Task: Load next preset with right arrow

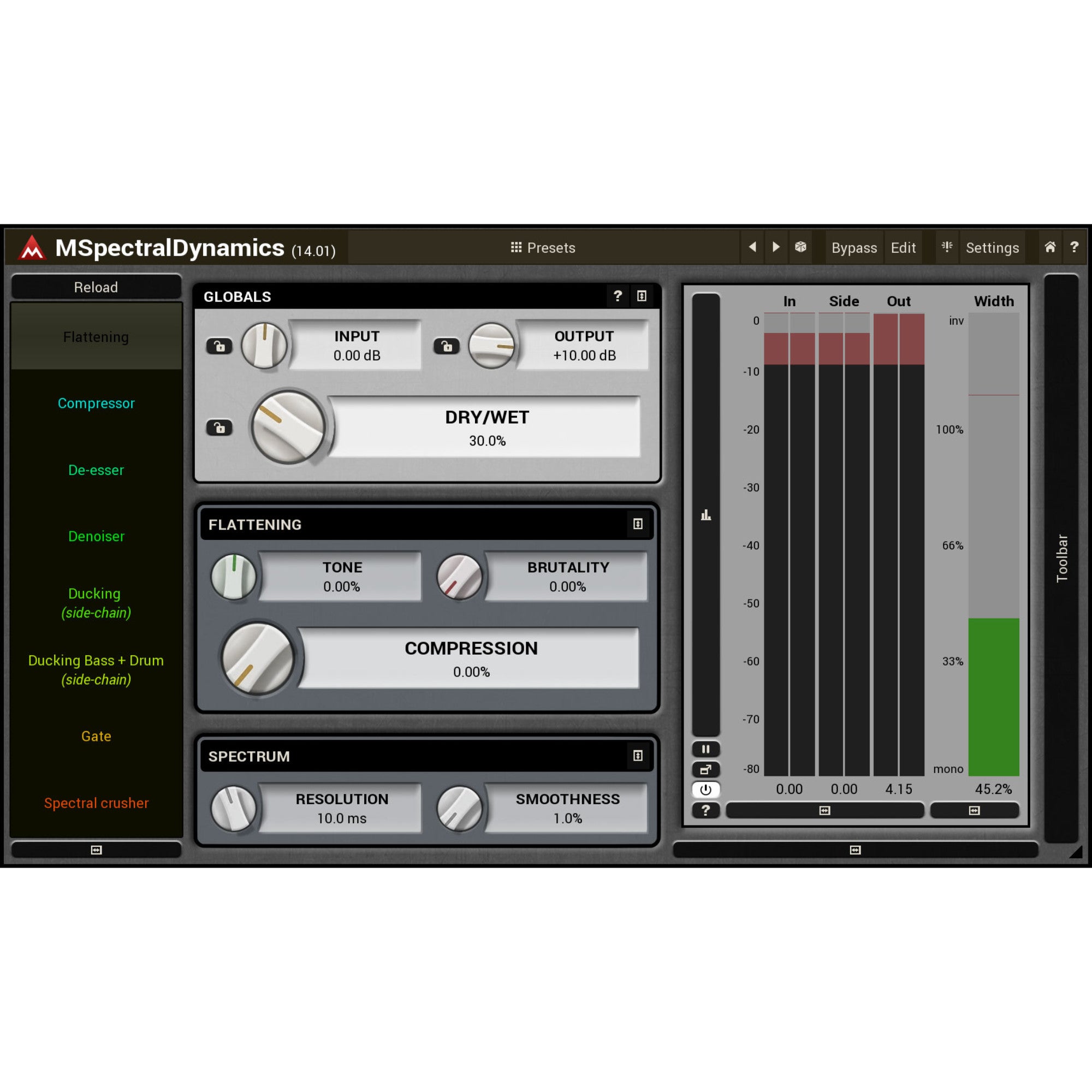Action: [x=776, y=247]
